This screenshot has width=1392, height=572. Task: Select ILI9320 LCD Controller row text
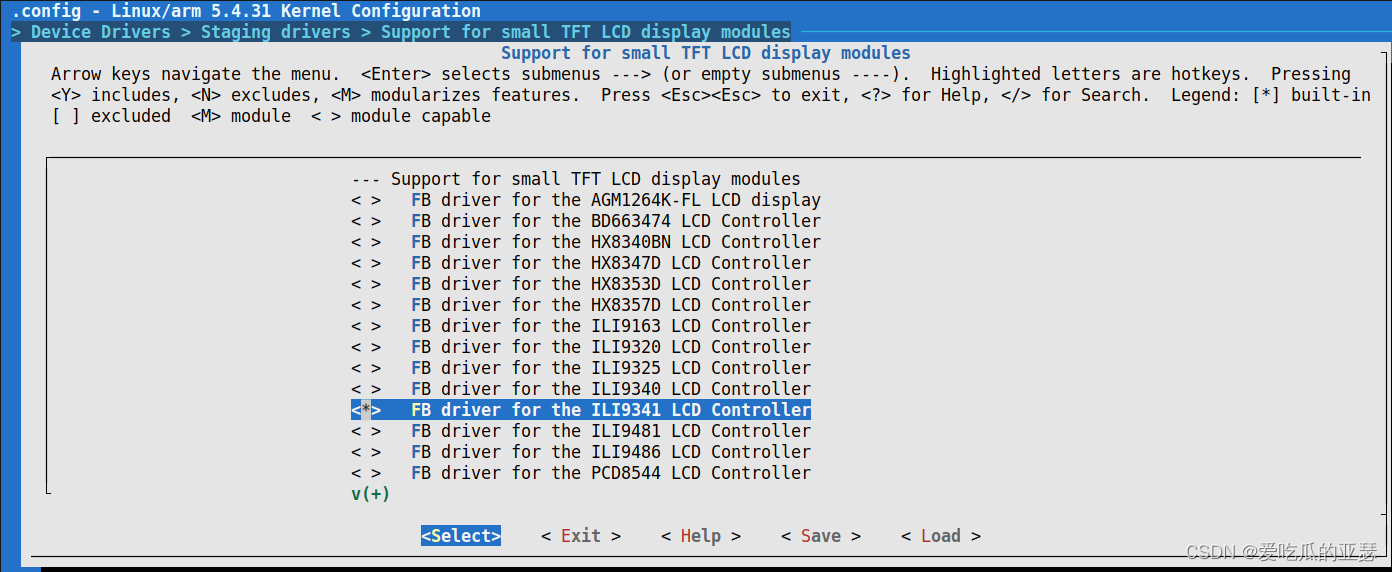(611, 347)
